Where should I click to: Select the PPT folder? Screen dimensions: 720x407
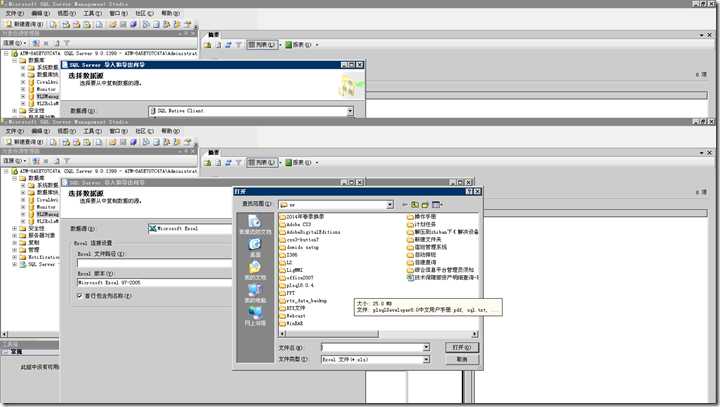coord(287,293)
